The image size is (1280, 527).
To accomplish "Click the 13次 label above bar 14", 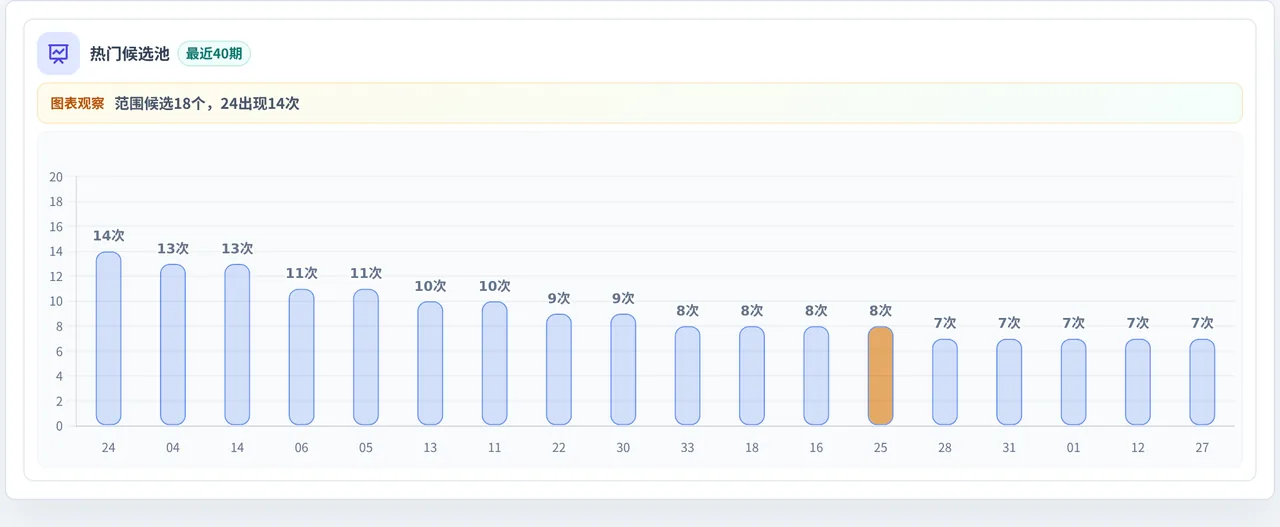I will 237,248.
